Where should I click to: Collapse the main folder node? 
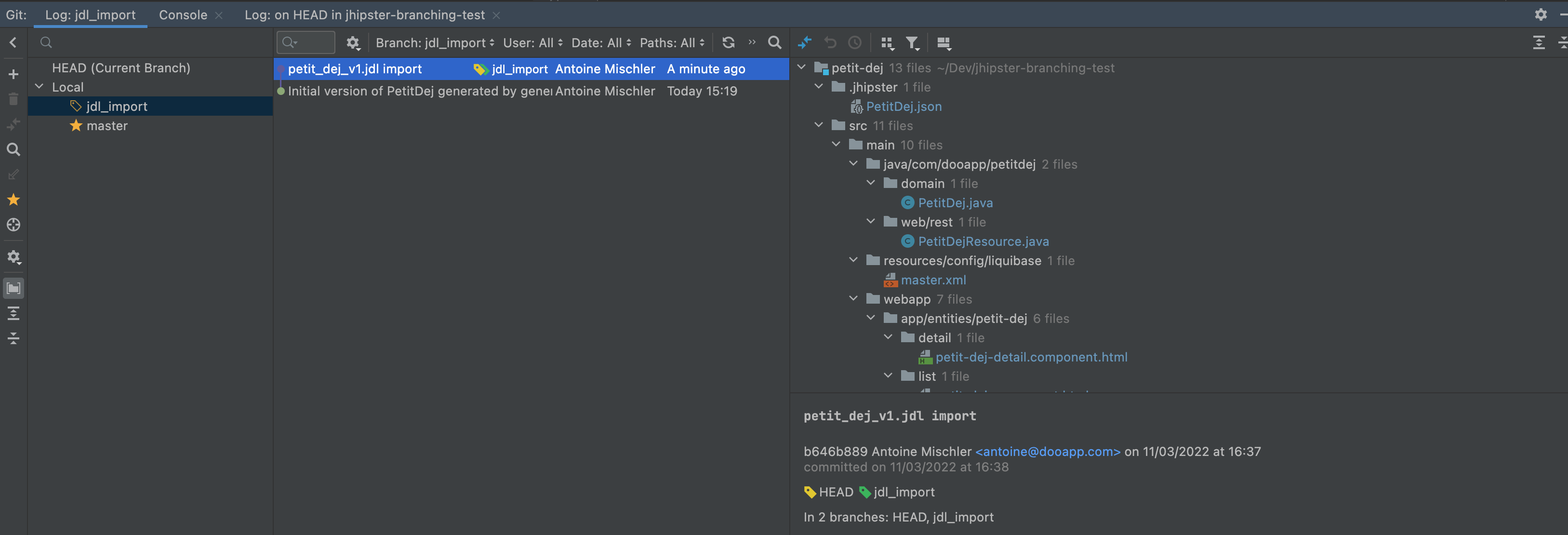point(837,145)
